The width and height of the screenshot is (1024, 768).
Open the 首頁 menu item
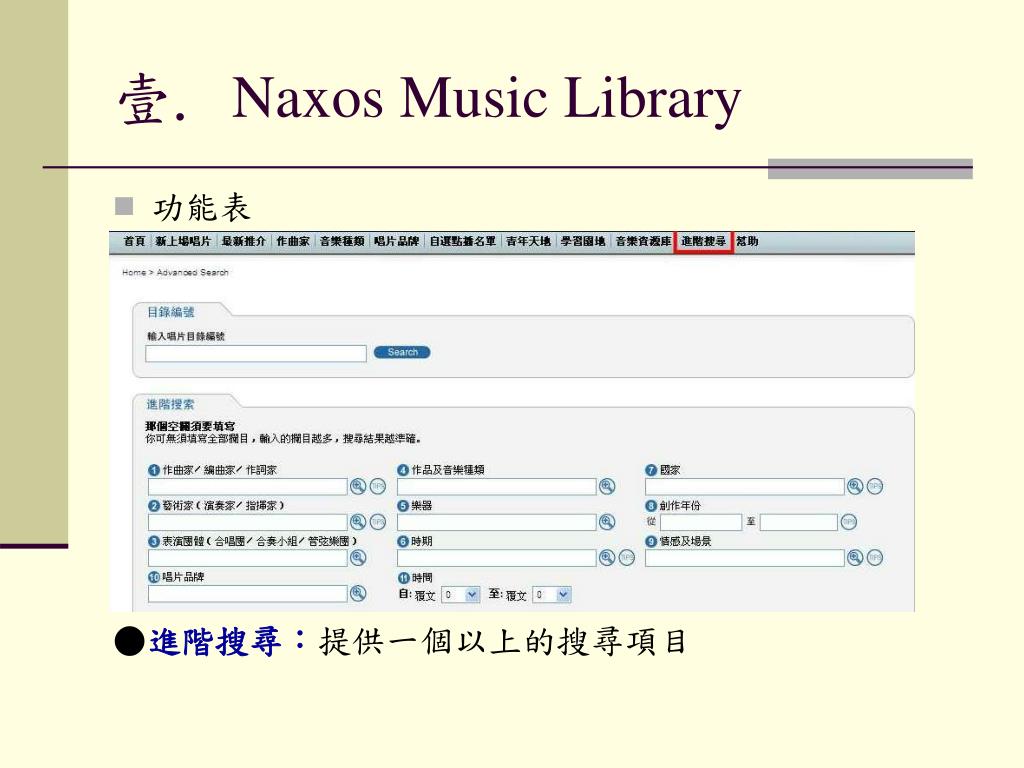[x=135, y=242]
